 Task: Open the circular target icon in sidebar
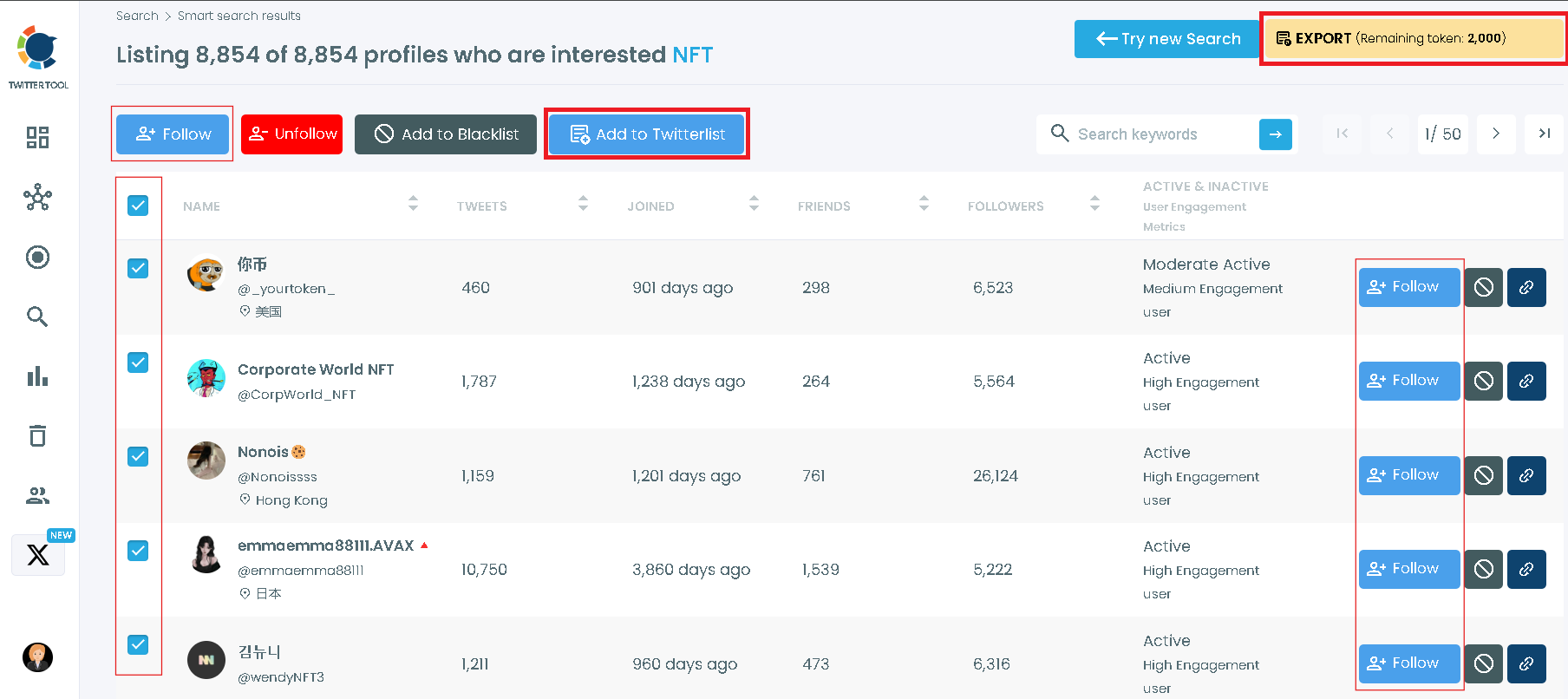37,257
